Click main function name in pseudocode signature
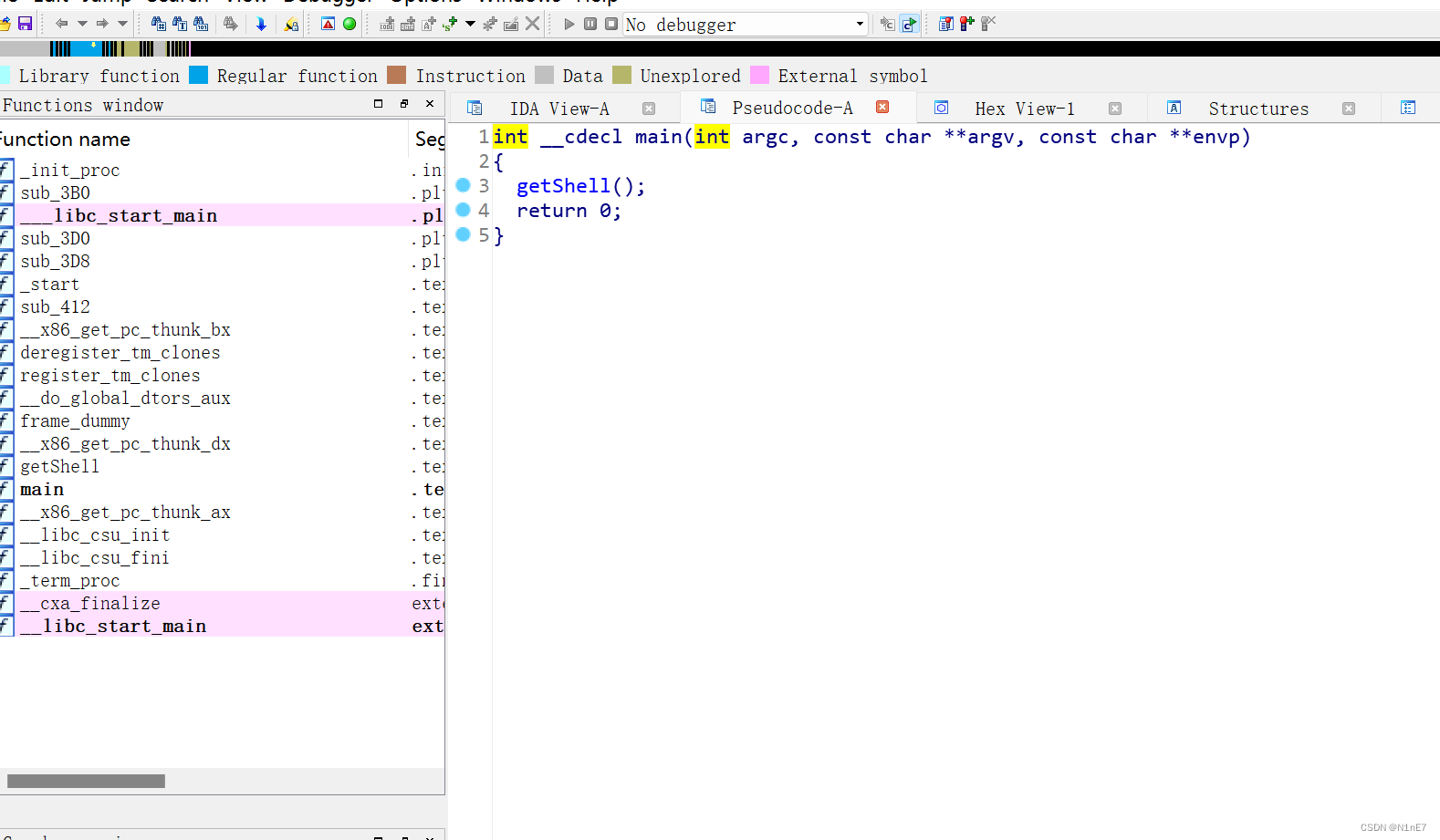This screenshot has width=1440, height=840. tap(659, 137)
